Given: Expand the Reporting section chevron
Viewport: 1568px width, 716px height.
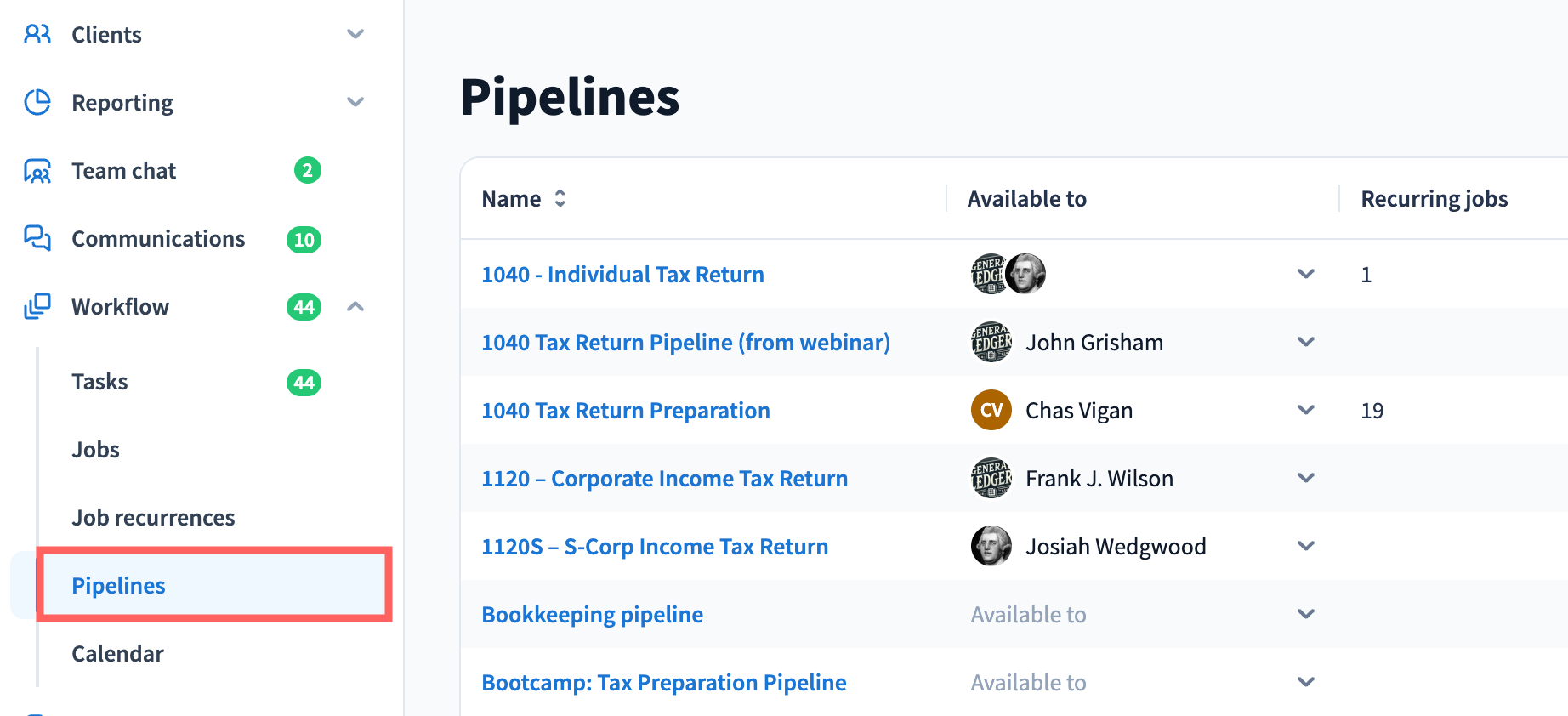Looking at the screenshot, I should click(x=355, y=102).
